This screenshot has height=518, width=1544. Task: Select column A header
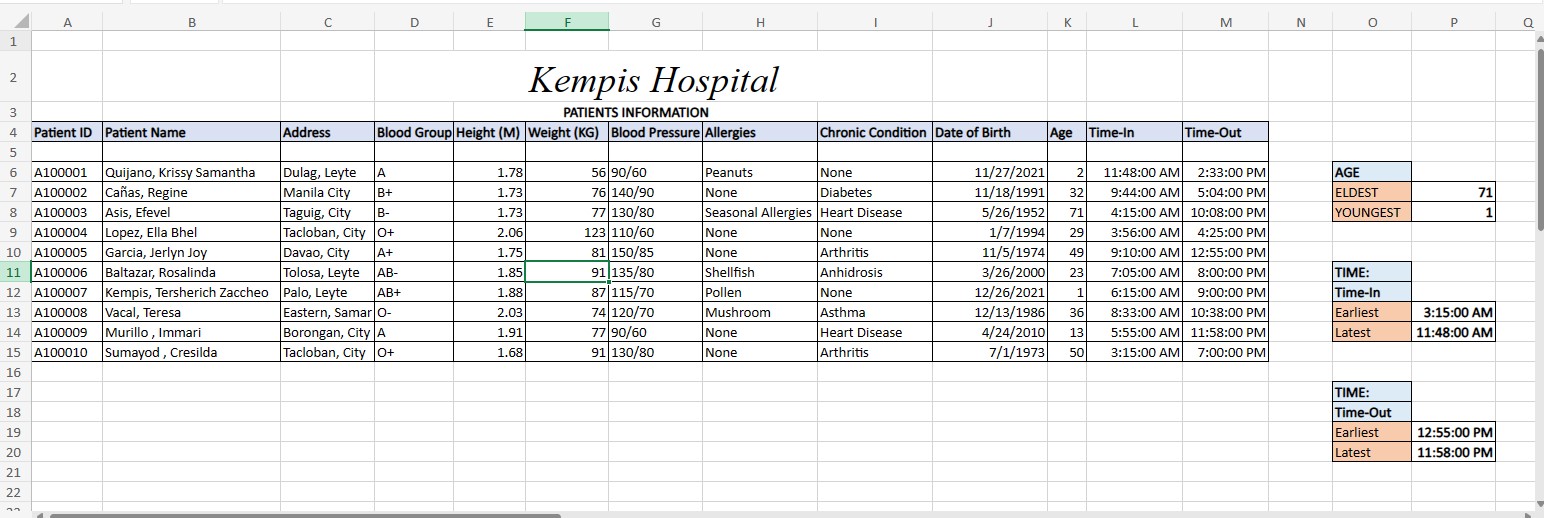coord(67,21)
